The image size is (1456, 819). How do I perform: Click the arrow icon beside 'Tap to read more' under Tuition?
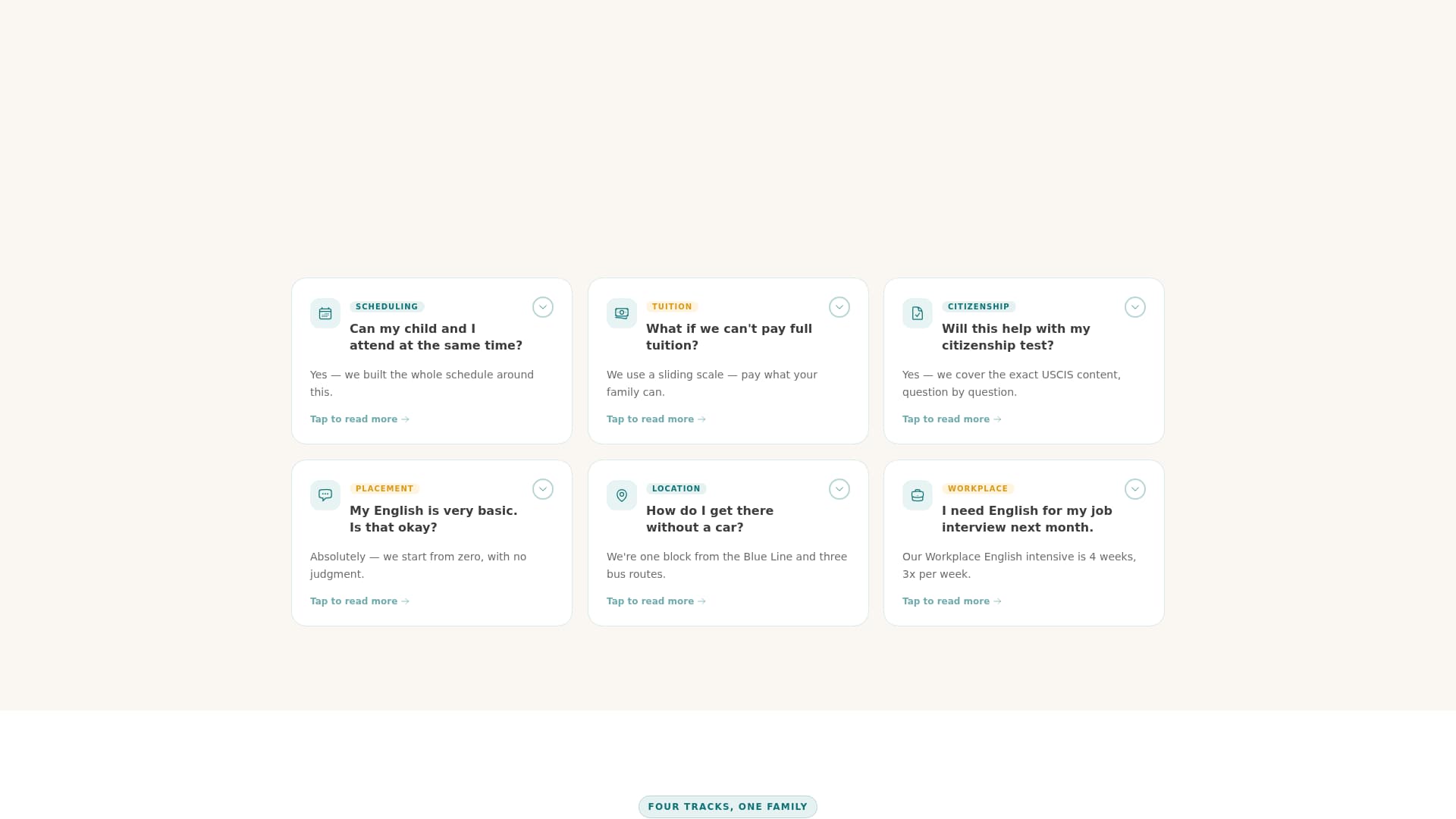coord(701,419)
